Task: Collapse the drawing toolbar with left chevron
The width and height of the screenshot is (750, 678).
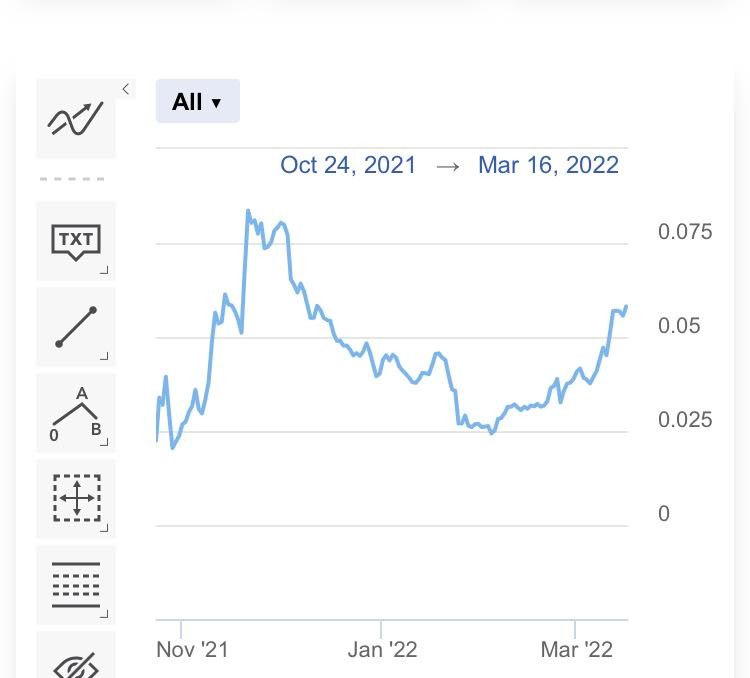Action: (126, 89)
